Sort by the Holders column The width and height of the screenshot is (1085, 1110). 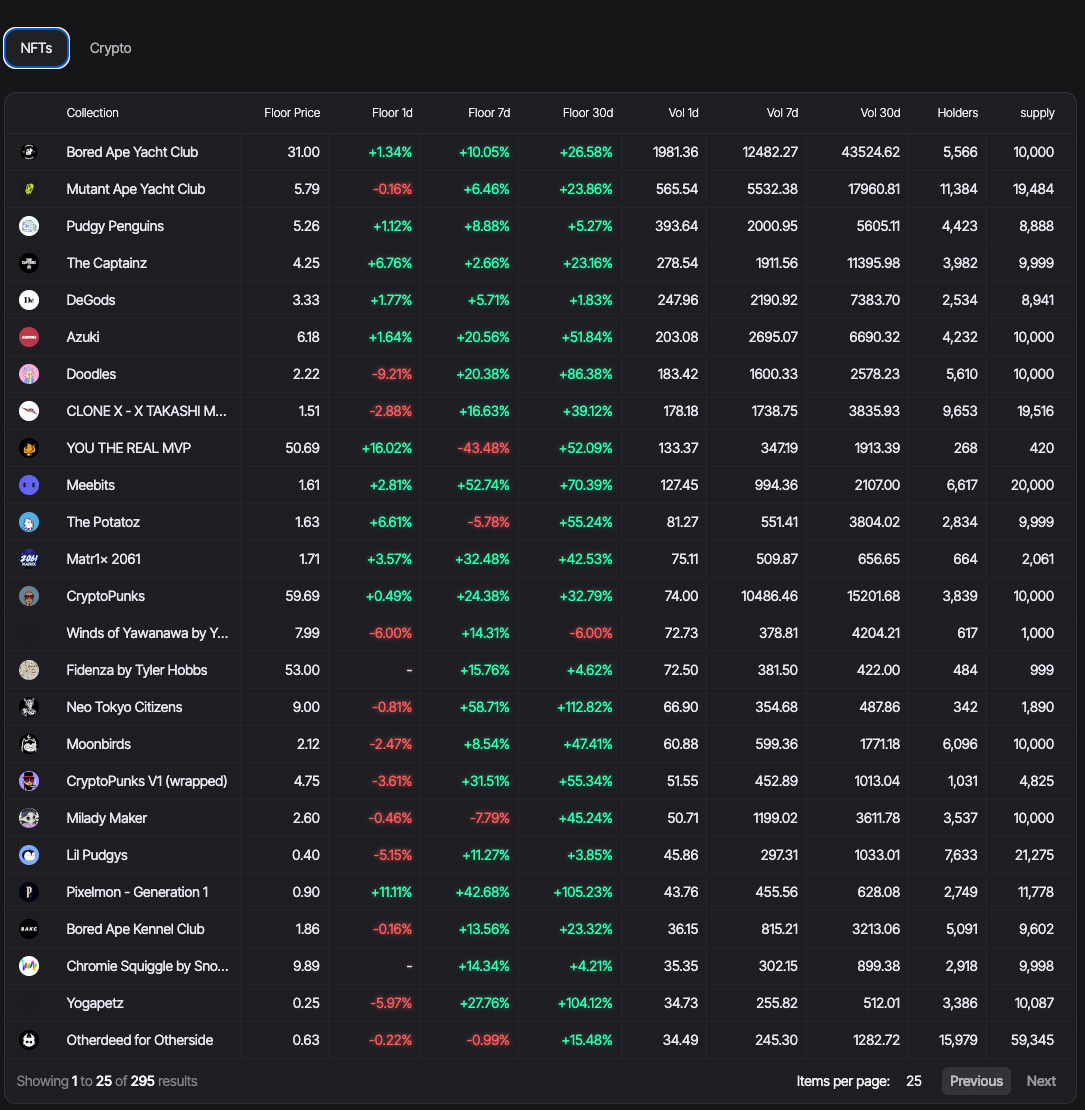(x=958, y=113)
